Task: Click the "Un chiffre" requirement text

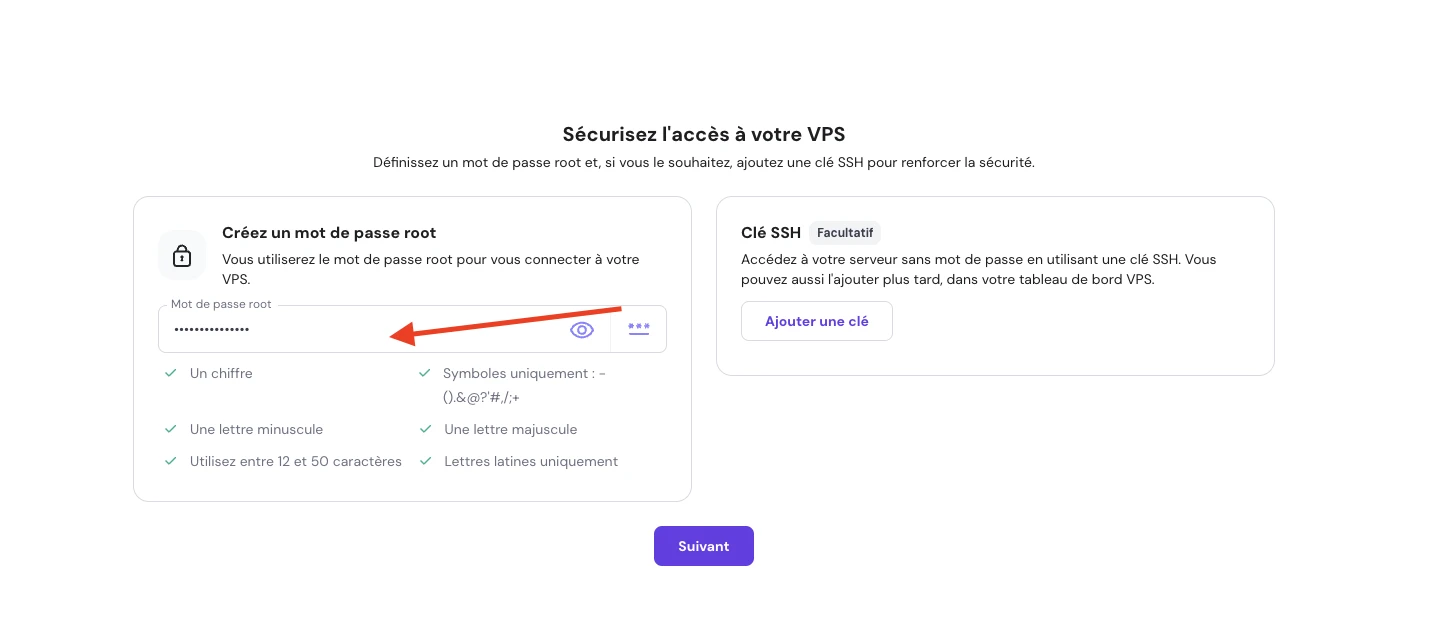Action: click(x=221, y=373)
